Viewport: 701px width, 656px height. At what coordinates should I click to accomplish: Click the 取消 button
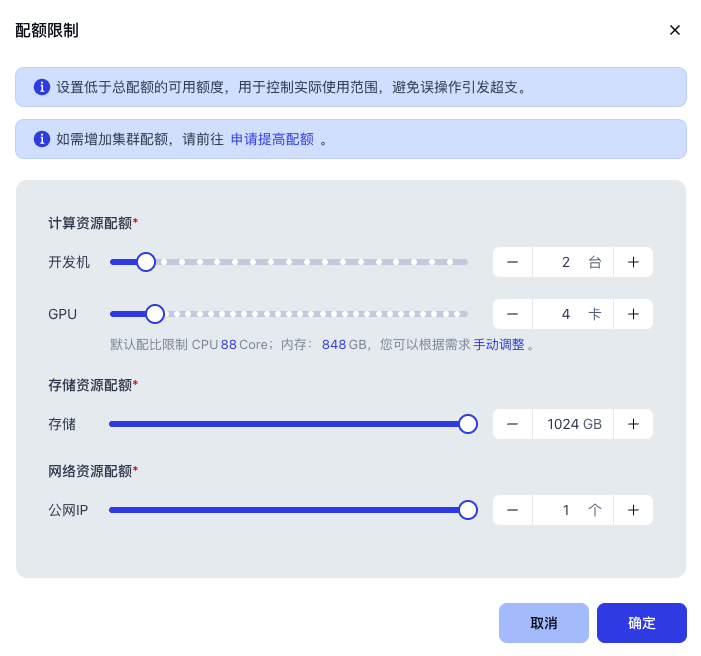click(x=544, y=622)
